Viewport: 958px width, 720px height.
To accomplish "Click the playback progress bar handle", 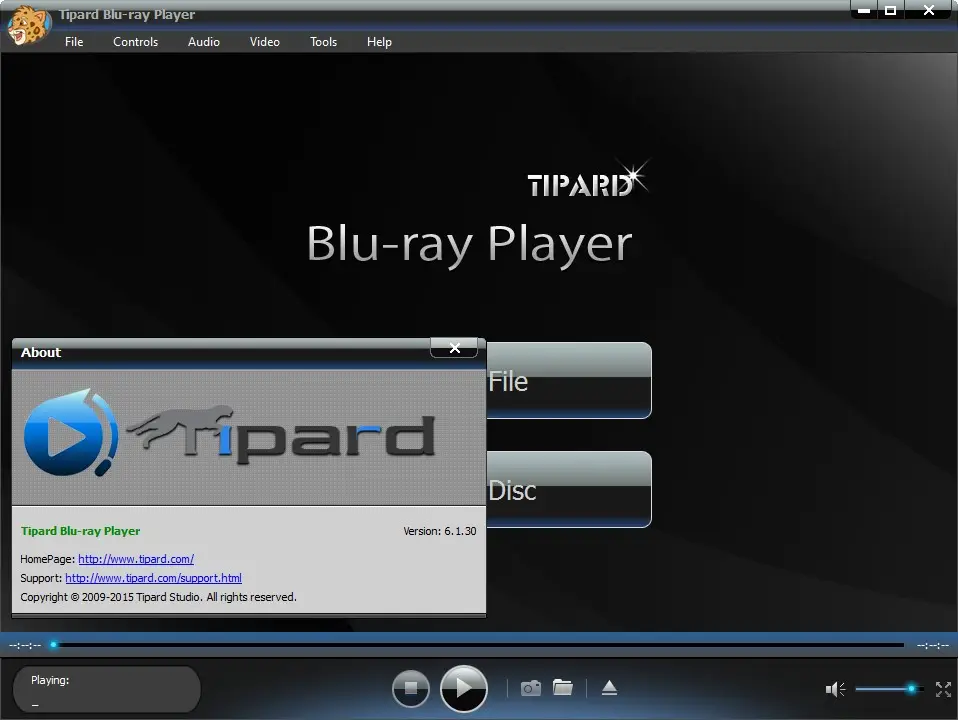I will (x=54, y=644).
